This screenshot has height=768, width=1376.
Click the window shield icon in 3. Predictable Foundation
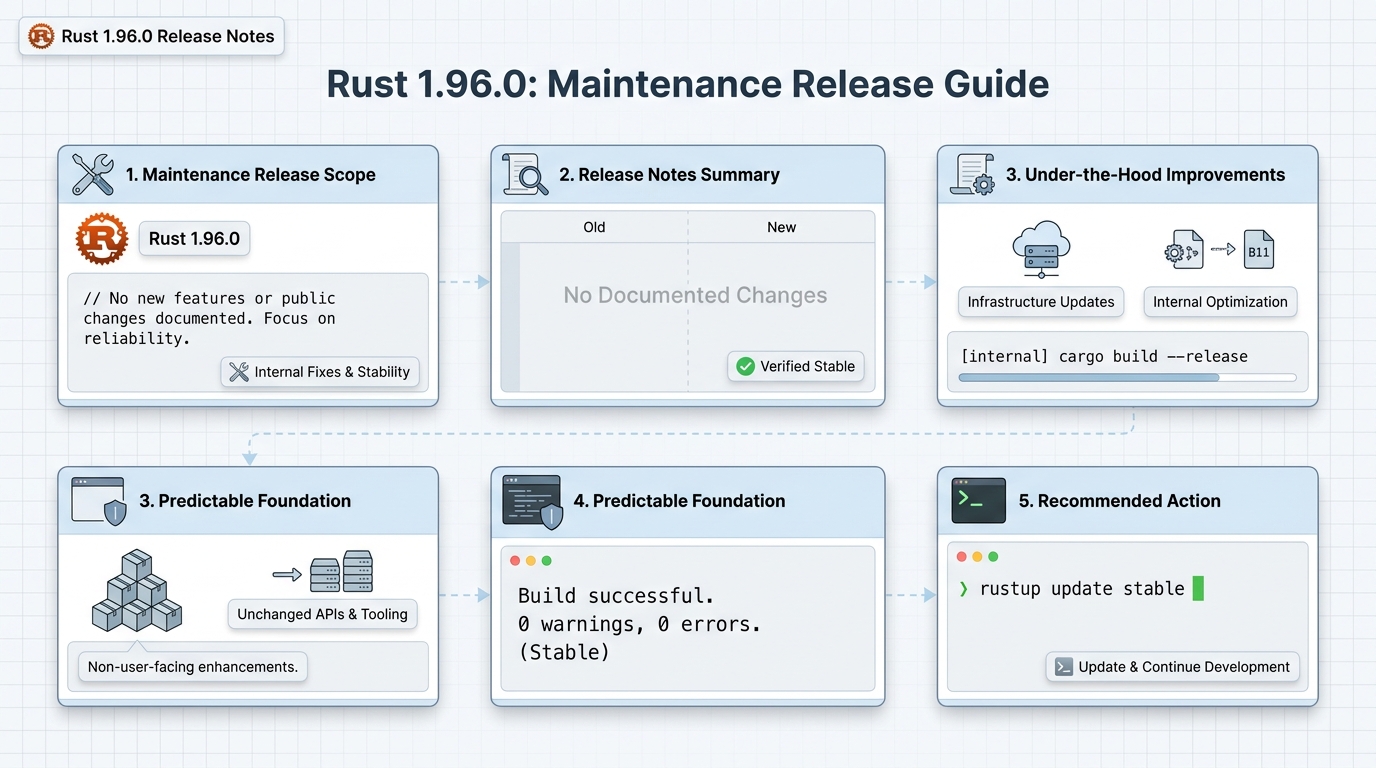98,501
